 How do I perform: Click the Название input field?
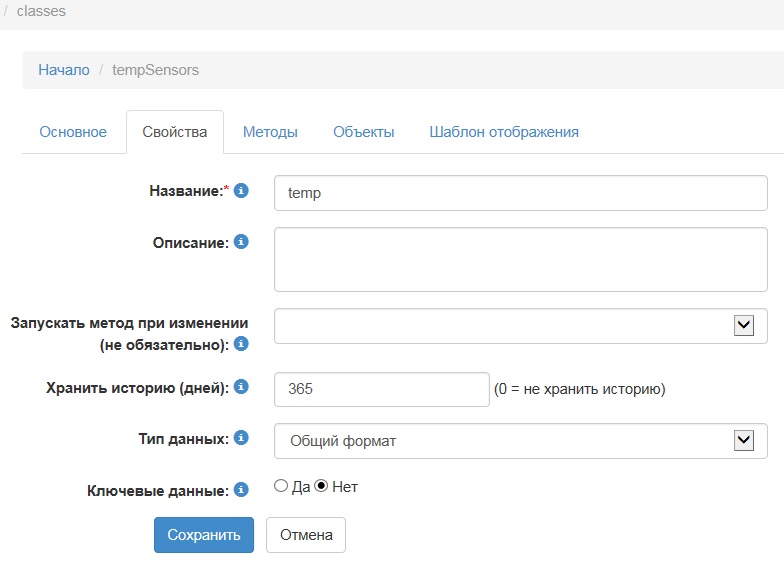(520, 193)
